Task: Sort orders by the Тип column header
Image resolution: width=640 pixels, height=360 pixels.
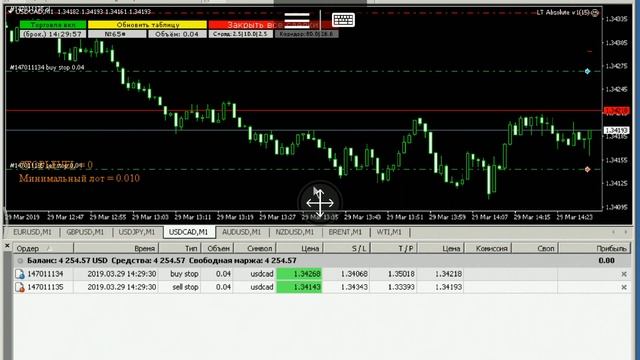Action: coord(180,248)
